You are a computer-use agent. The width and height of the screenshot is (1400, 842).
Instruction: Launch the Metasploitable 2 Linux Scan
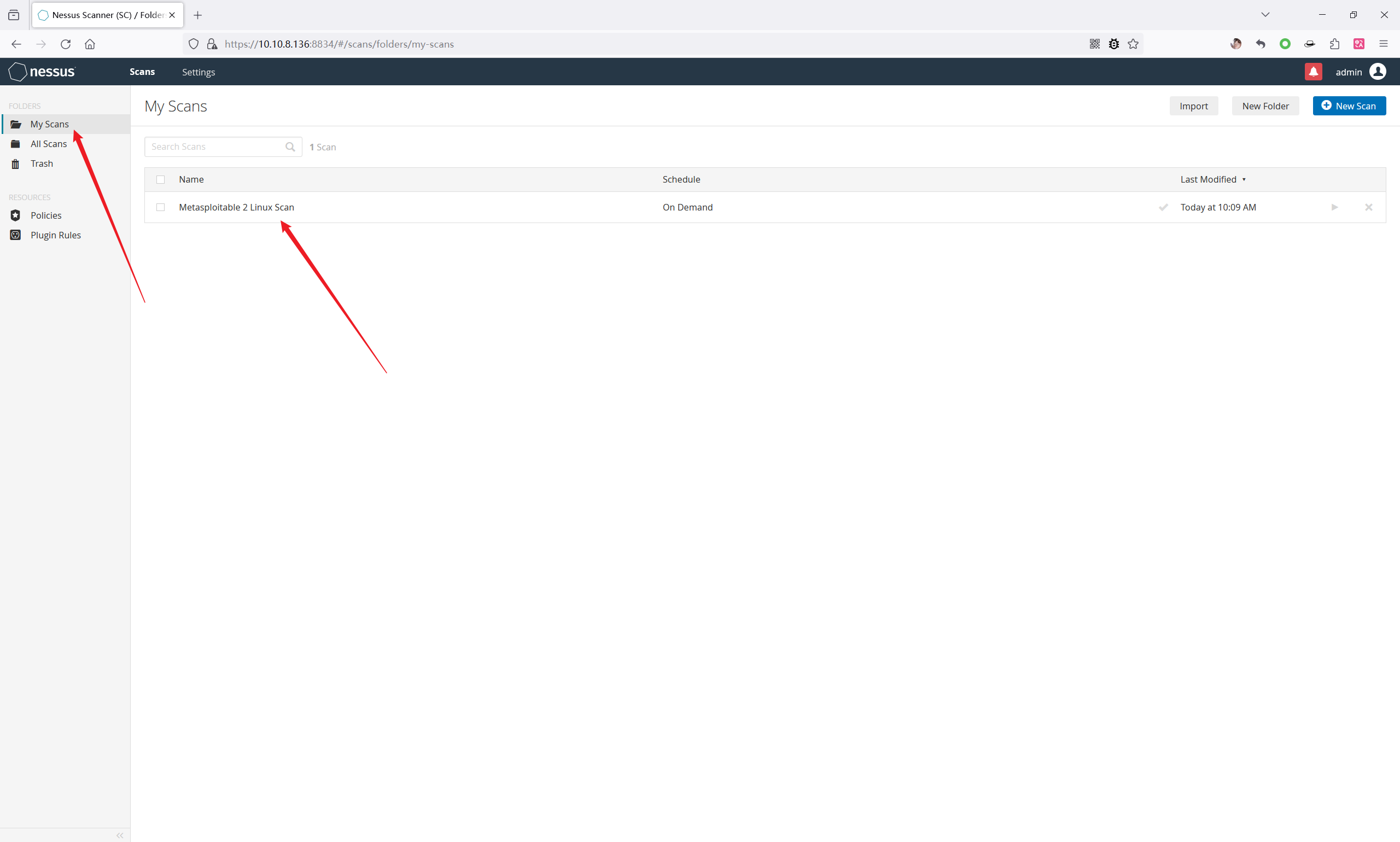pos(1335,208)
